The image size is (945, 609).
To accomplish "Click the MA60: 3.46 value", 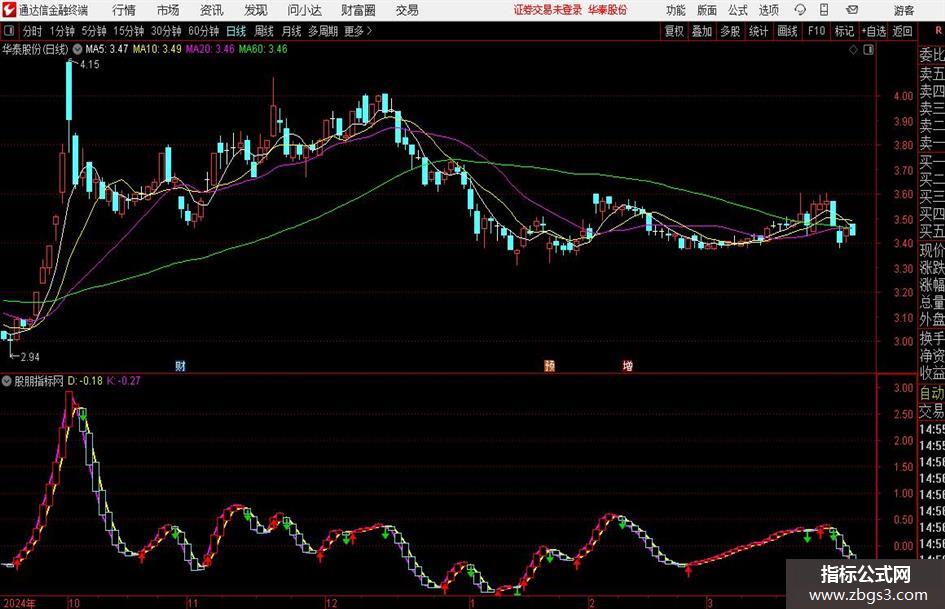I will (263, 49).
